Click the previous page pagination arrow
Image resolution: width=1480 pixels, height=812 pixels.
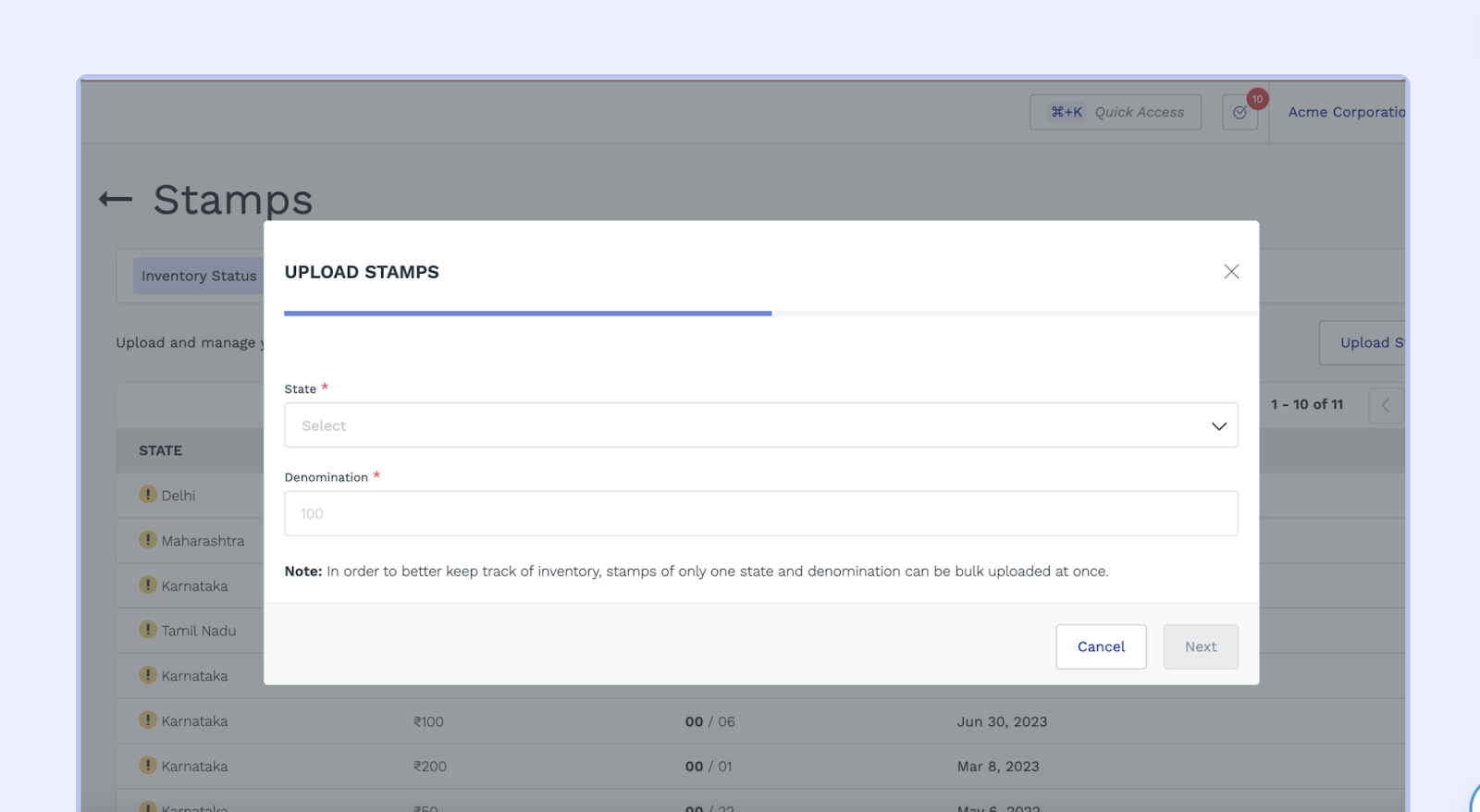coord(1385,405)
